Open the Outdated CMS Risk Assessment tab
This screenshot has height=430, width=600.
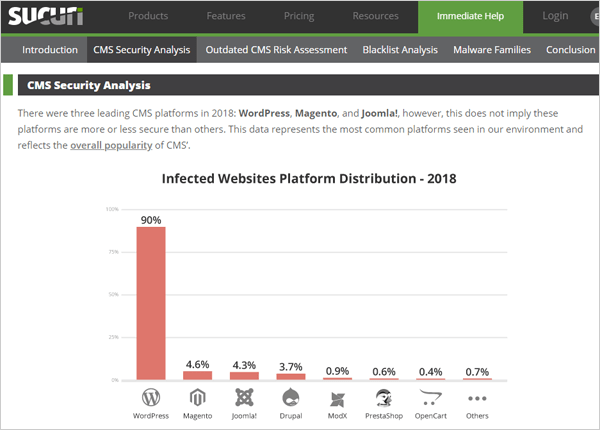point(276,50)
